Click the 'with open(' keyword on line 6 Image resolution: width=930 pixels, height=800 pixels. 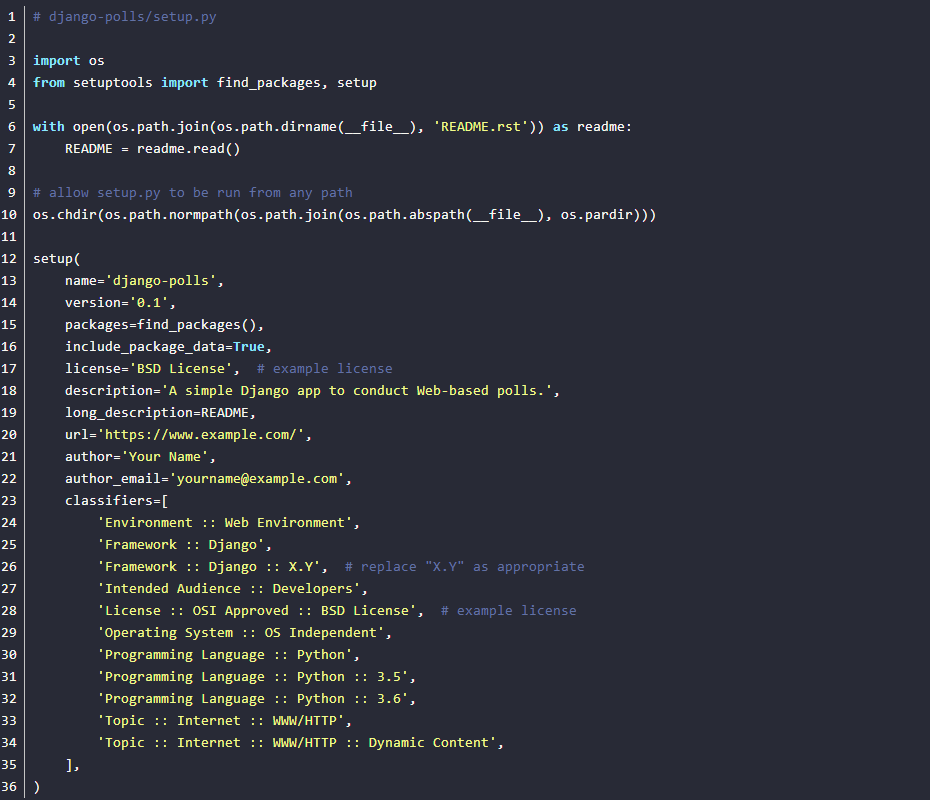click(72, 126)
